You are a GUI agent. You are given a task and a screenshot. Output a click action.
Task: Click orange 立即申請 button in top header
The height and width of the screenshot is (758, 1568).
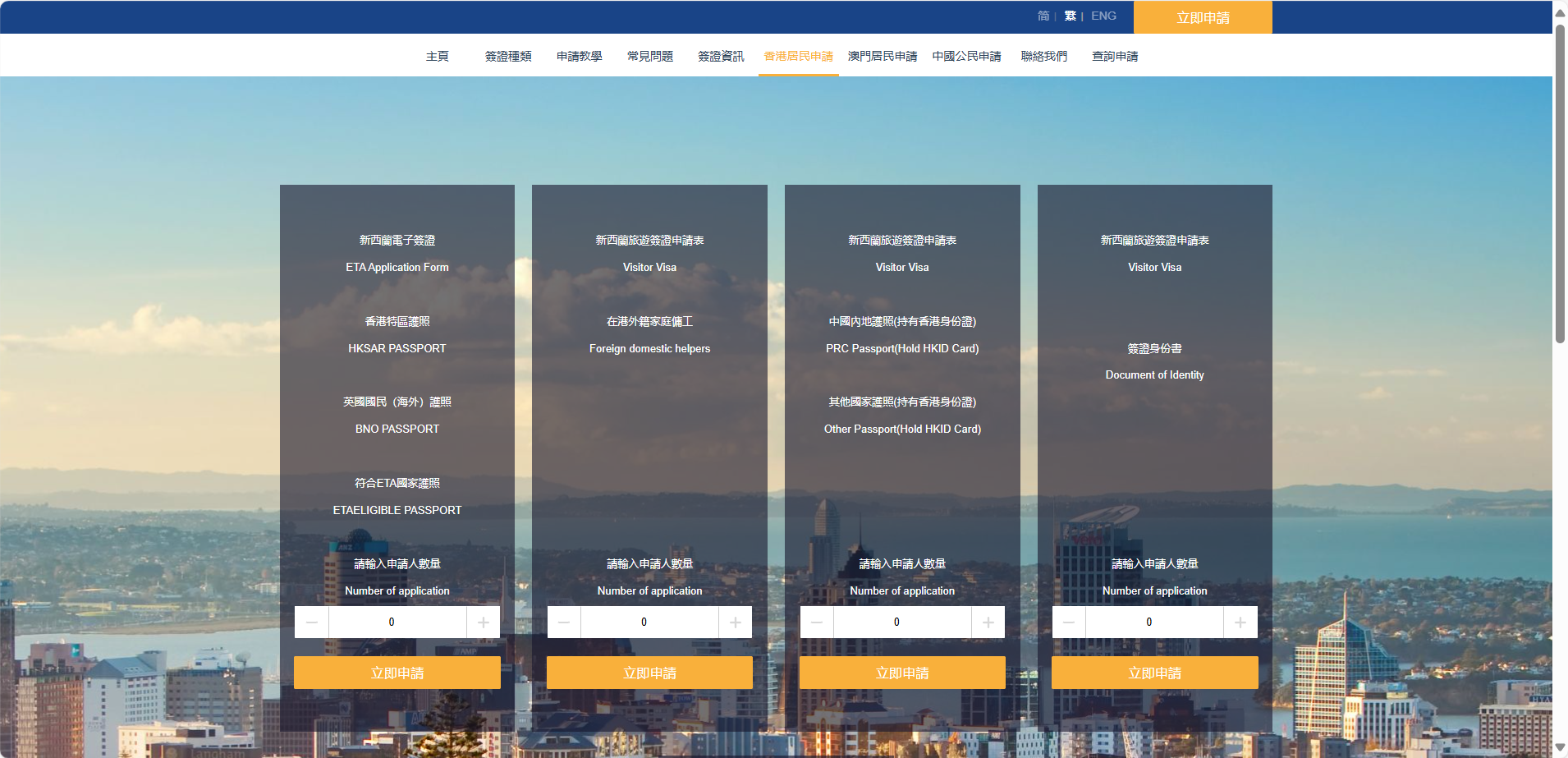[1203, 17]
